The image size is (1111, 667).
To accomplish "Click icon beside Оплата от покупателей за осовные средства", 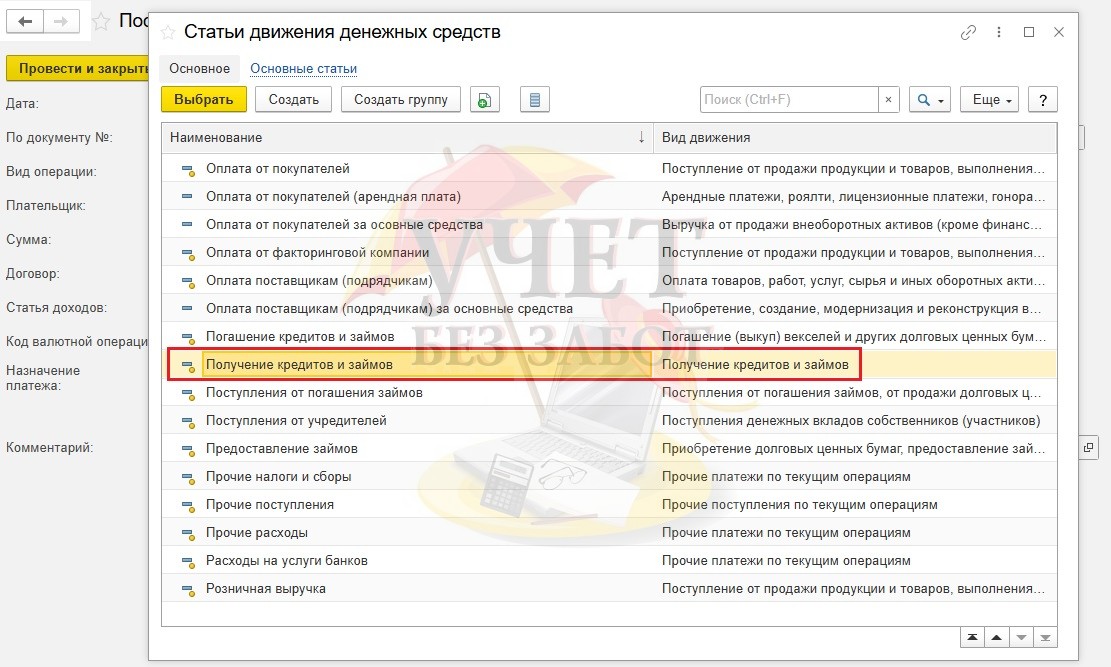I will point(187,225).
